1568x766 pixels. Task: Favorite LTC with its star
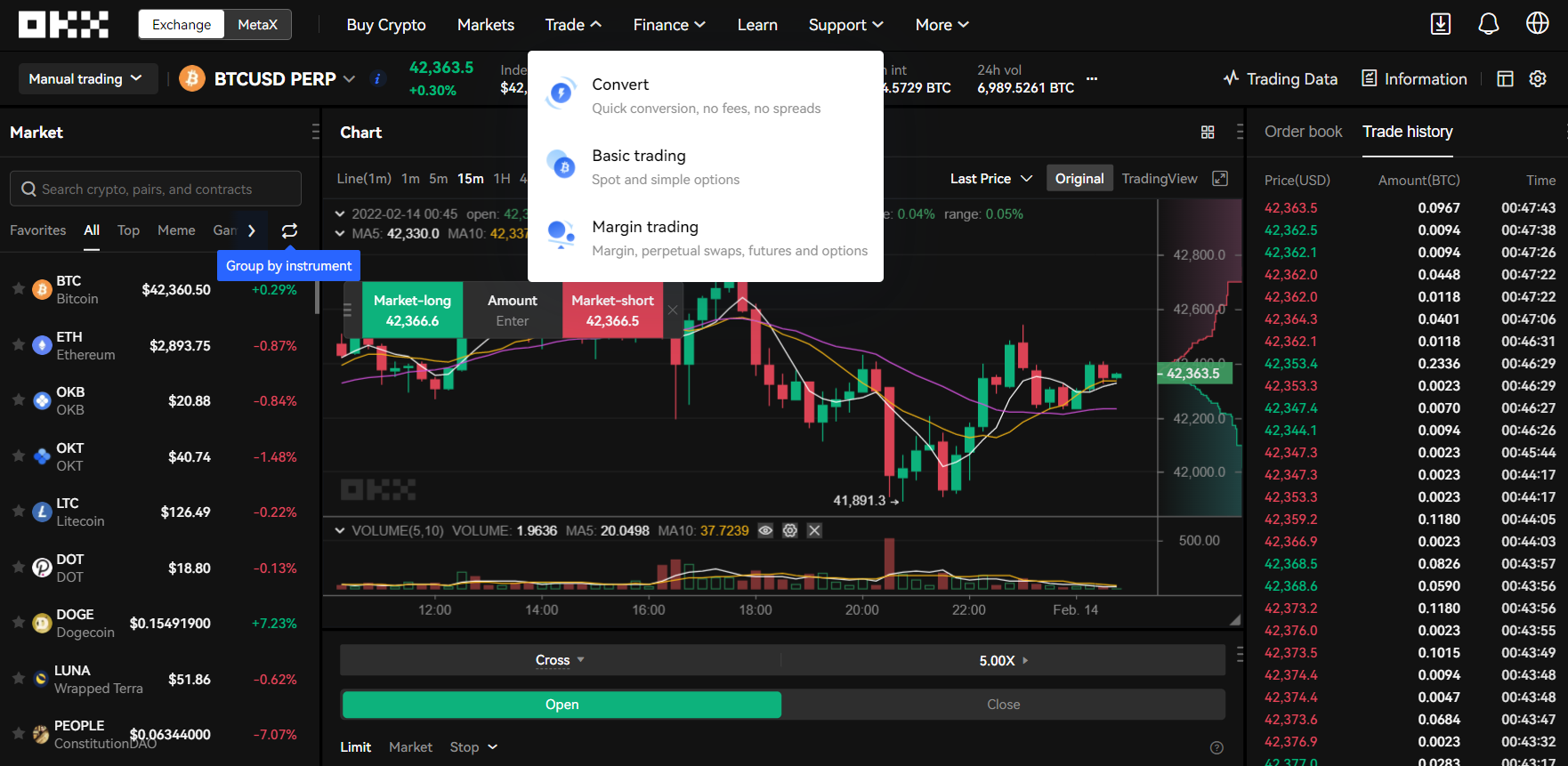click(x=18, y=512)
